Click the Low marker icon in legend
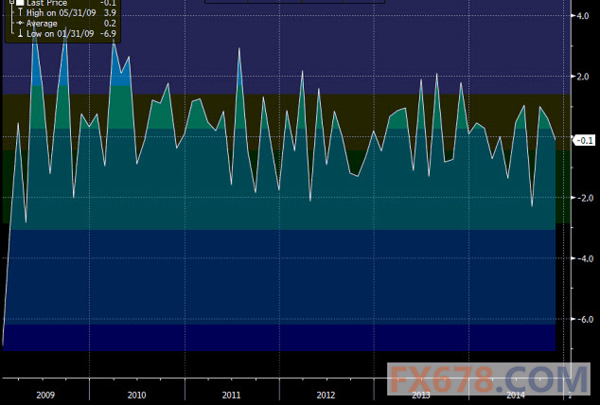The height and width of the screenshot is (405, 600). click(19, 34)
